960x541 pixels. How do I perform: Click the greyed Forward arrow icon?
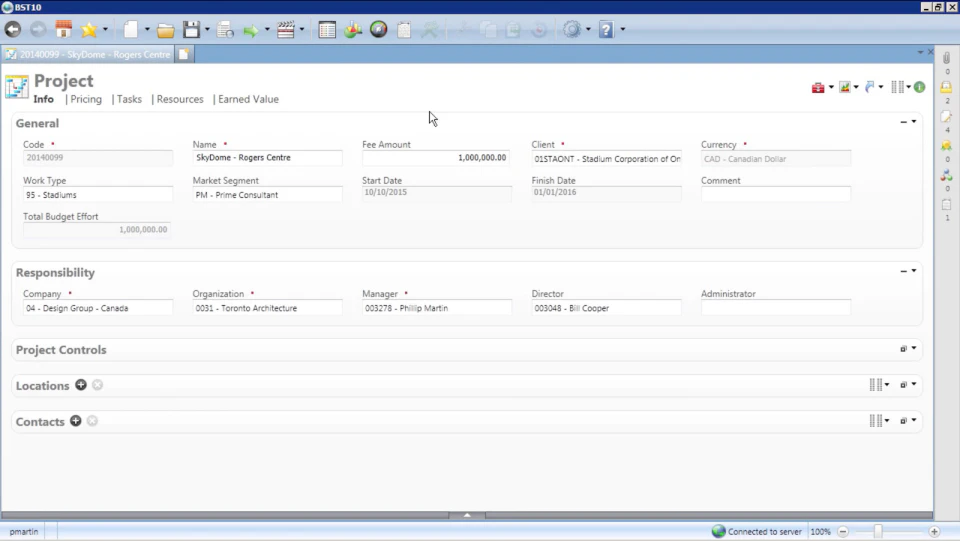(38, 29)
